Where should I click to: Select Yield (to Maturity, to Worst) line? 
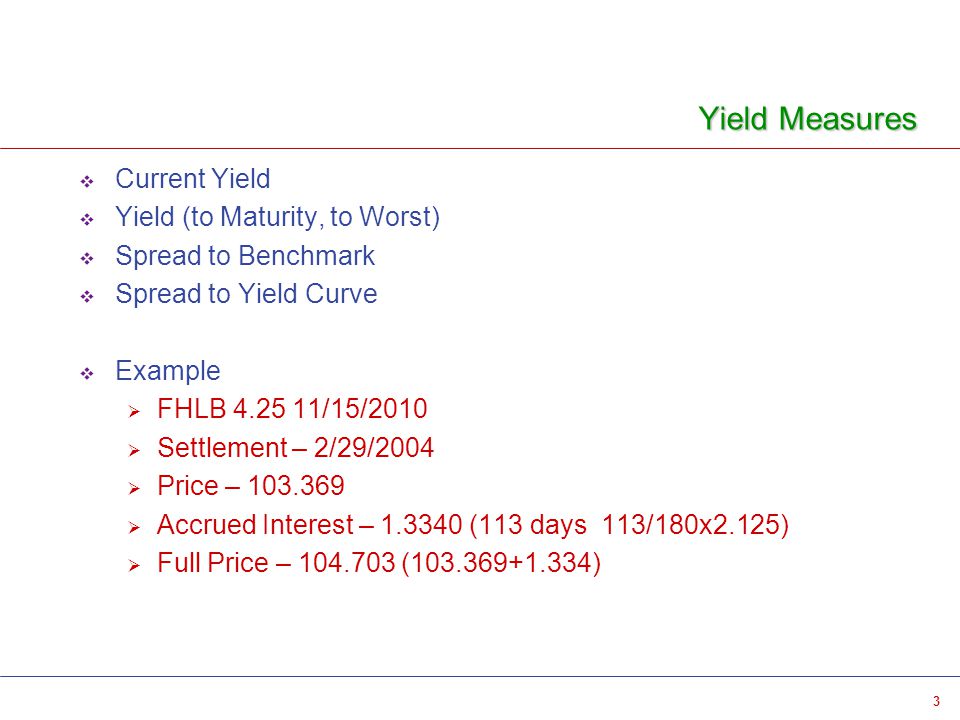coord(277,217)
